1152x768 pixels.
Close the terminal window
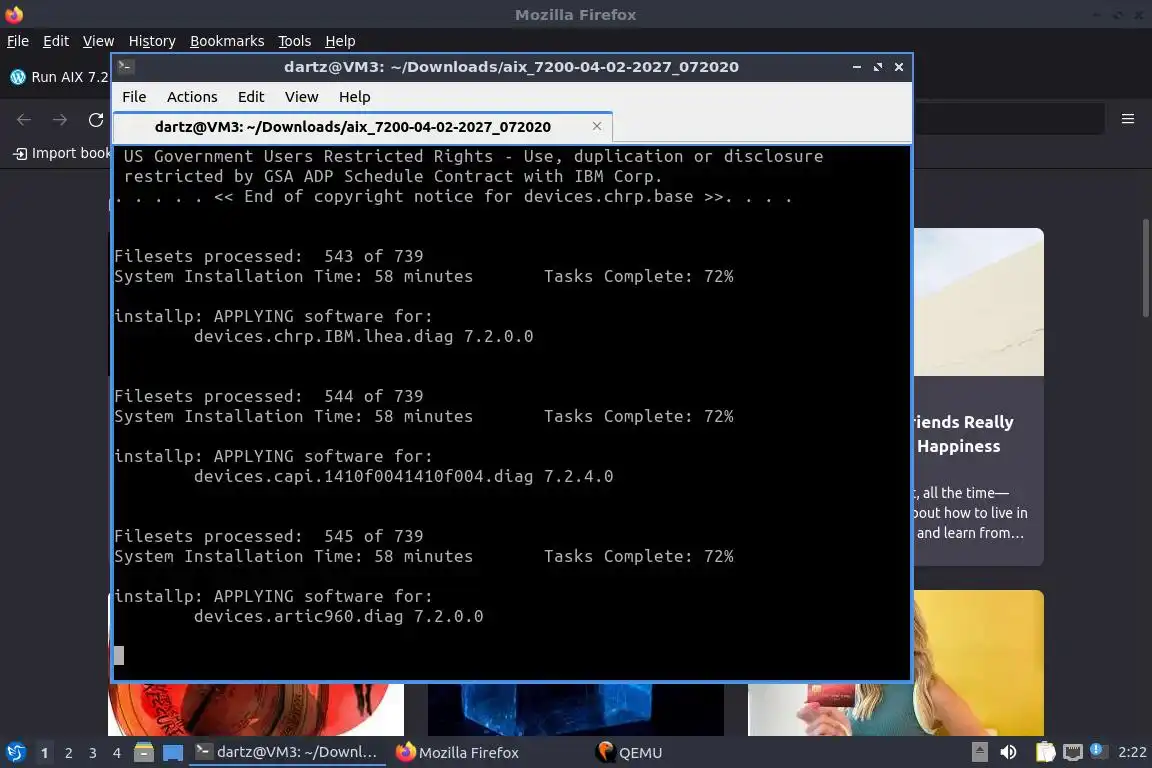[899, 67]
